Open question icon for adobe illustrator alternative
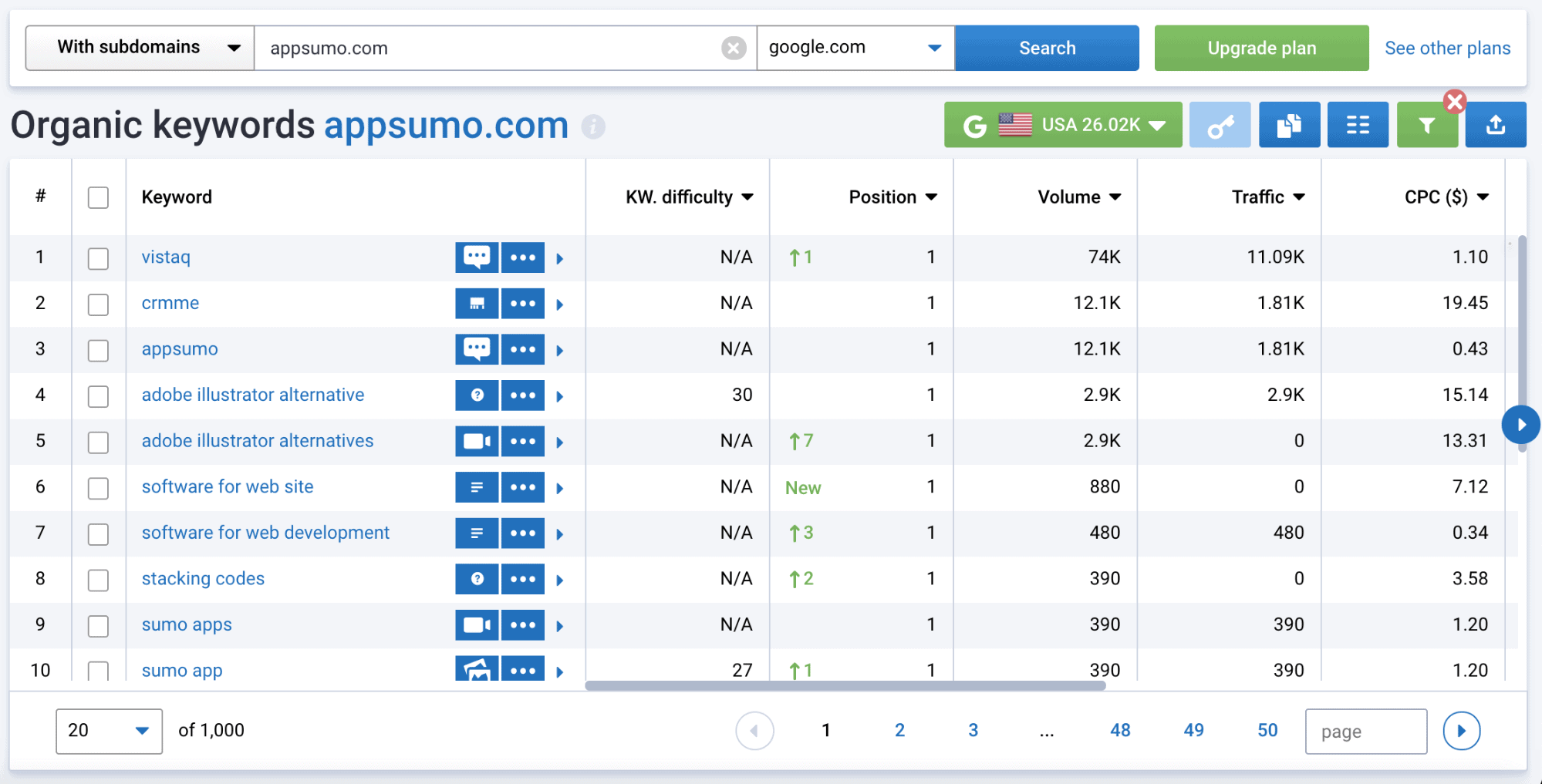 pyautogui.click(x=477, y=395)
